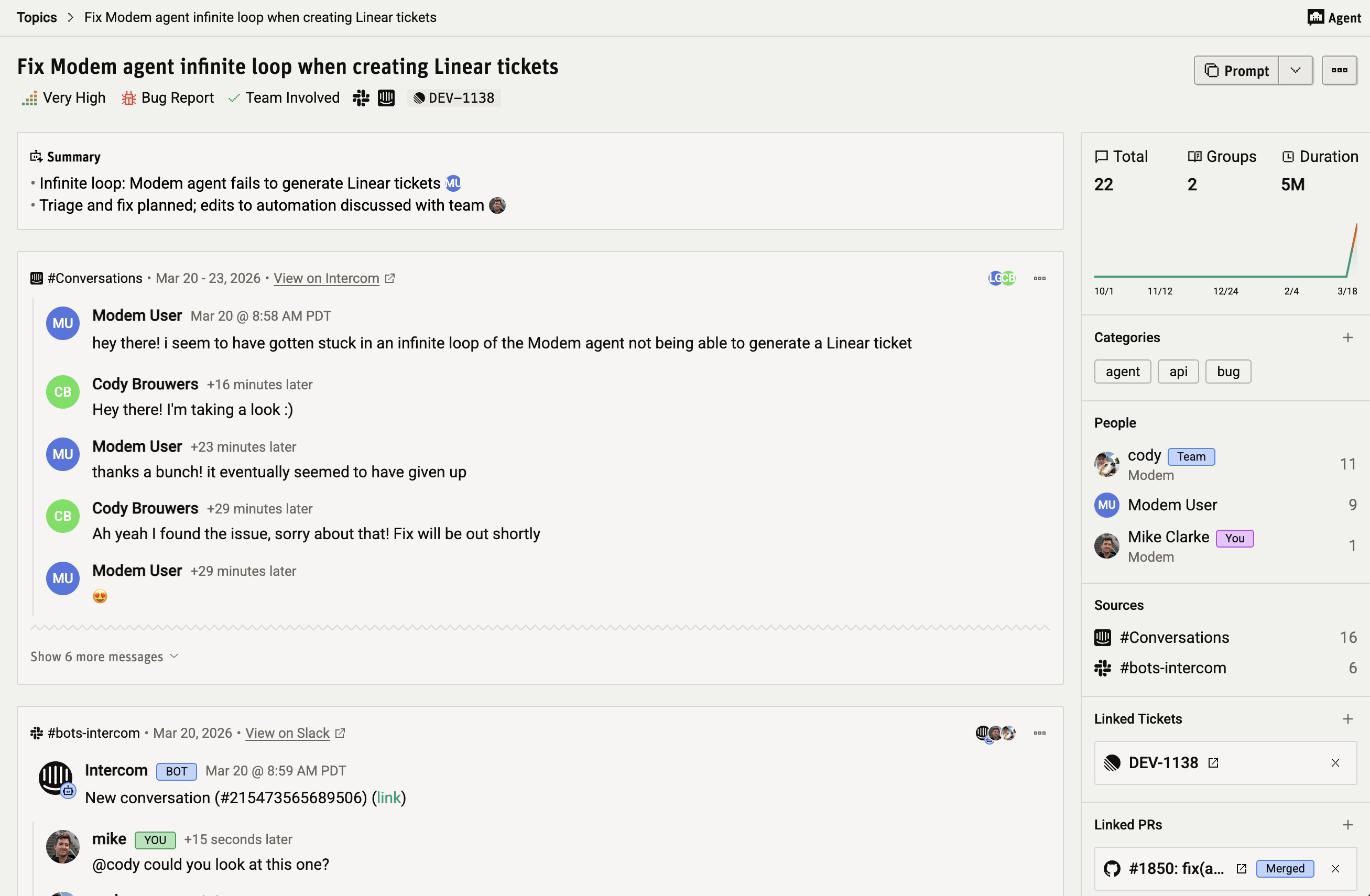Click the Slack icon in the title metadata row
This screenshot has width=1370, height=896.
(361, 98)
